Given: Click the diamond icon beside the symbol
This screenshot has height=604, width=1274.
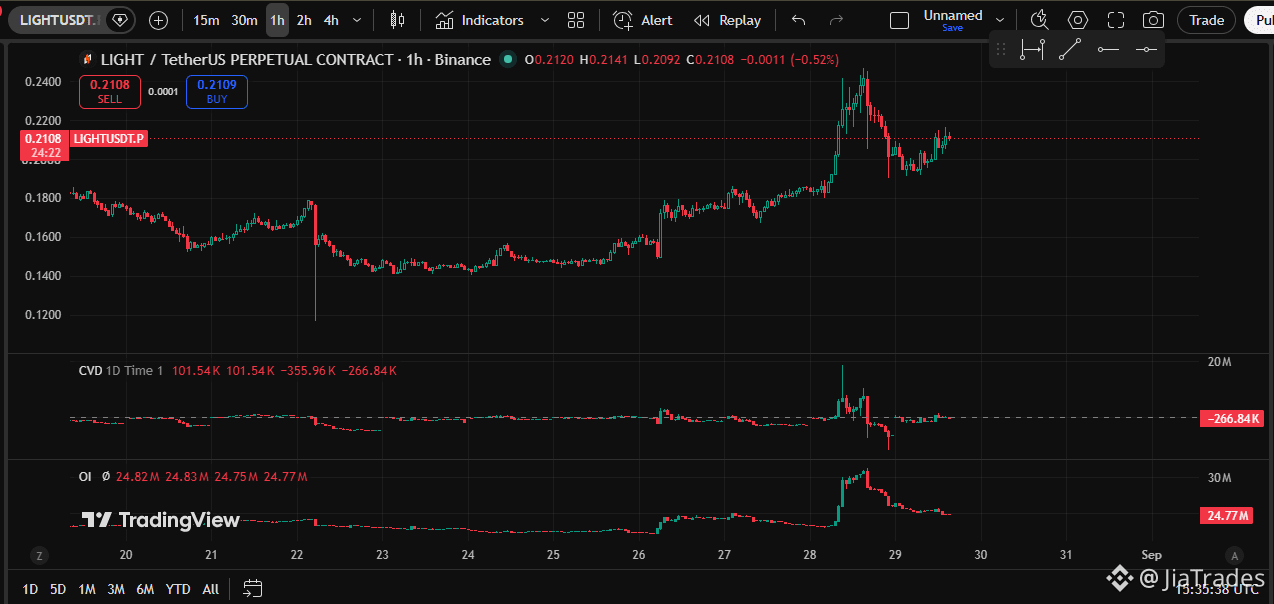Looking at the screenshot, I should [x=120, y=20].
